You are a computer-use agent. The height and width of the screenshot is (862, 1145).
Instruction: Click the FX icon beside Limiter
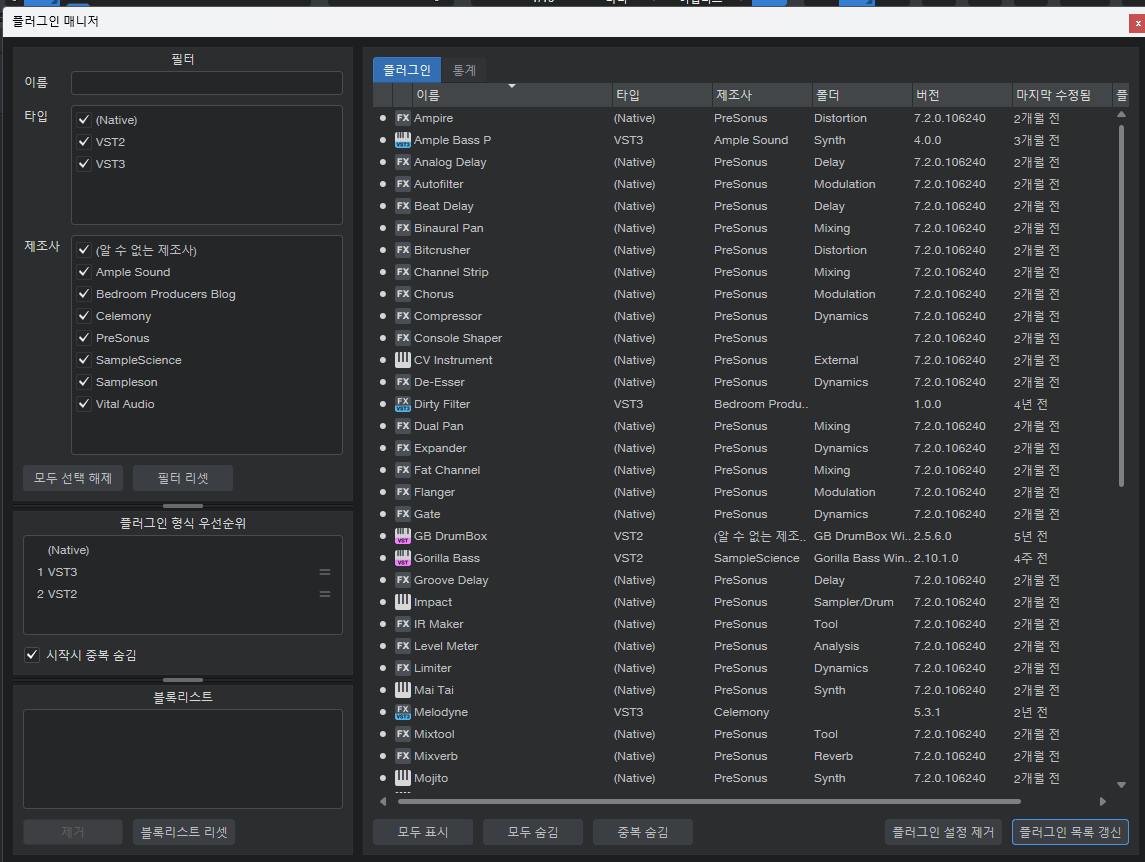(x=402, y=668)
